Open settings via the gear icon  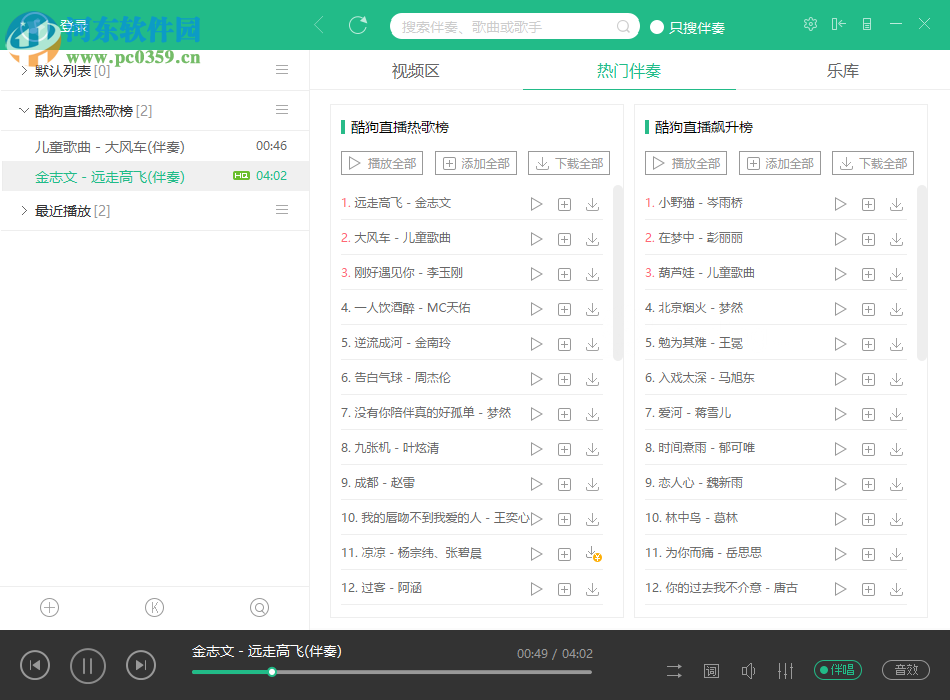click(810, 23)
